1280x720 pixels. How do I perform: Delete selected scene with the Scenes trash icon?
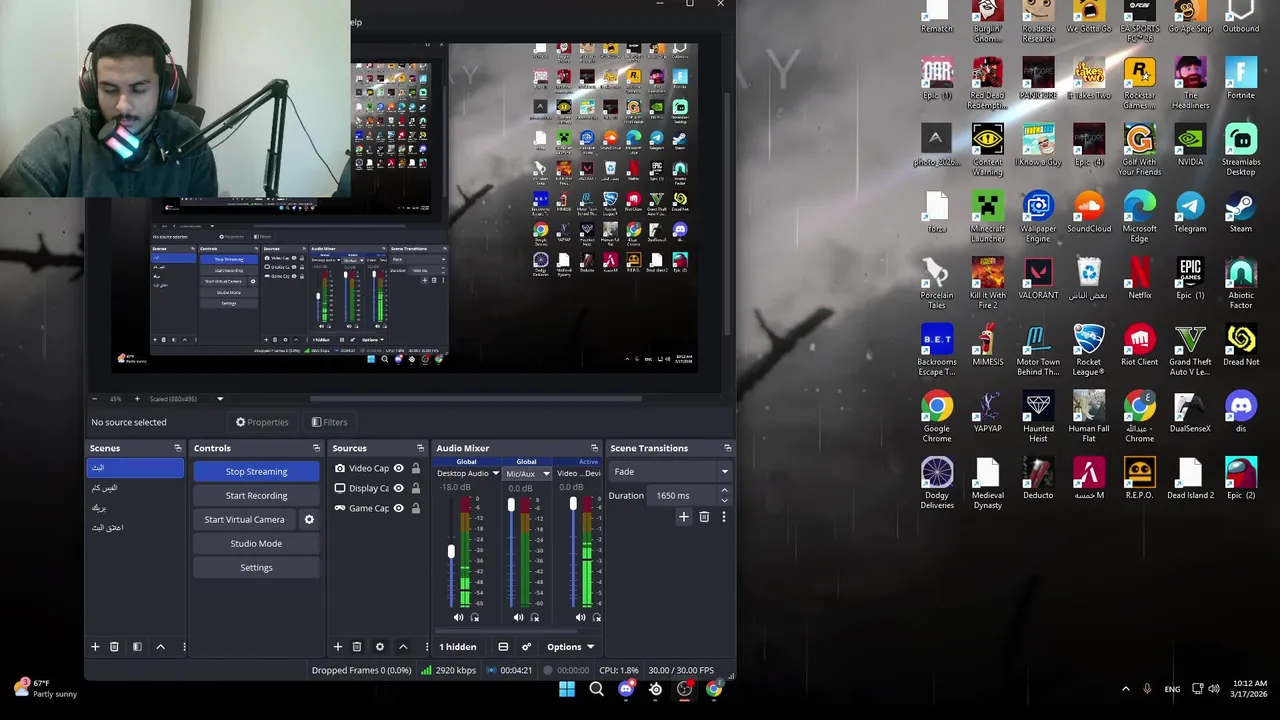[x=114, y=647]
